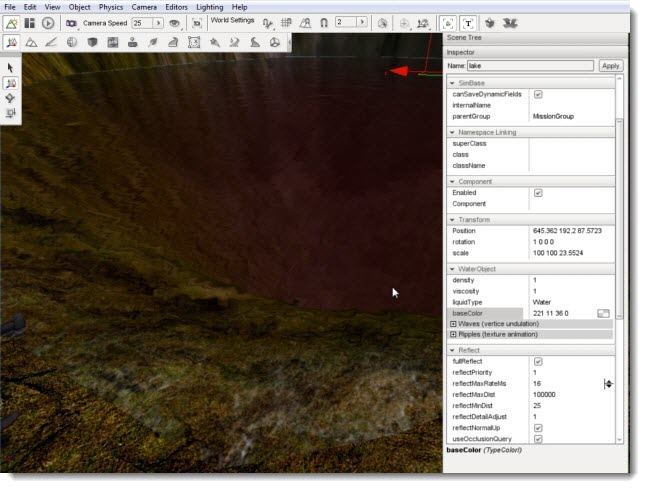The height and width of the screenshot is (488, 645).
Task: Click the prefab box icon
Action: click(x=490, y=23)
